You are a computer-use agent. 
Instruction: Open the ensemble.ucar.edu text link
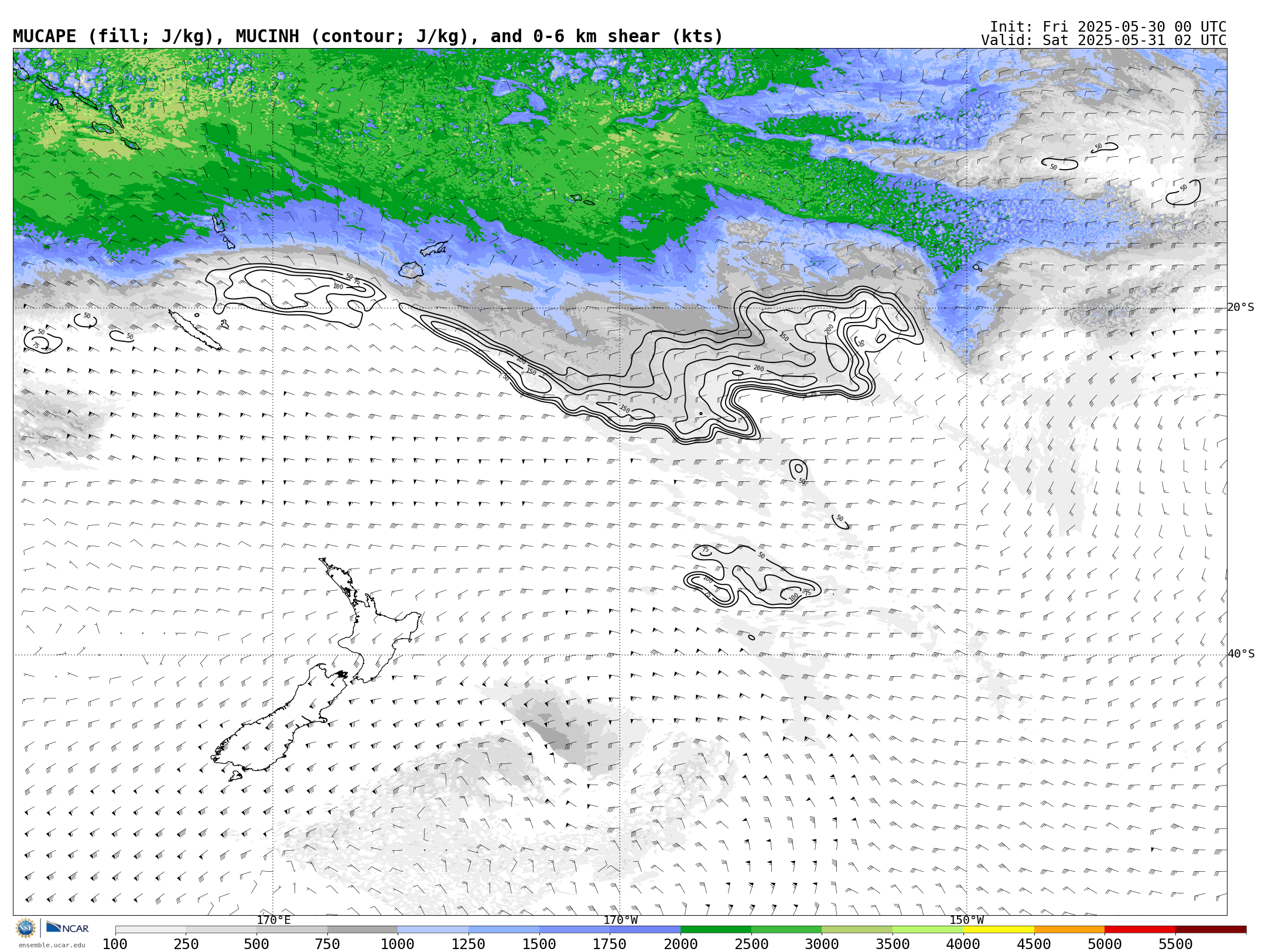[52, 945]
